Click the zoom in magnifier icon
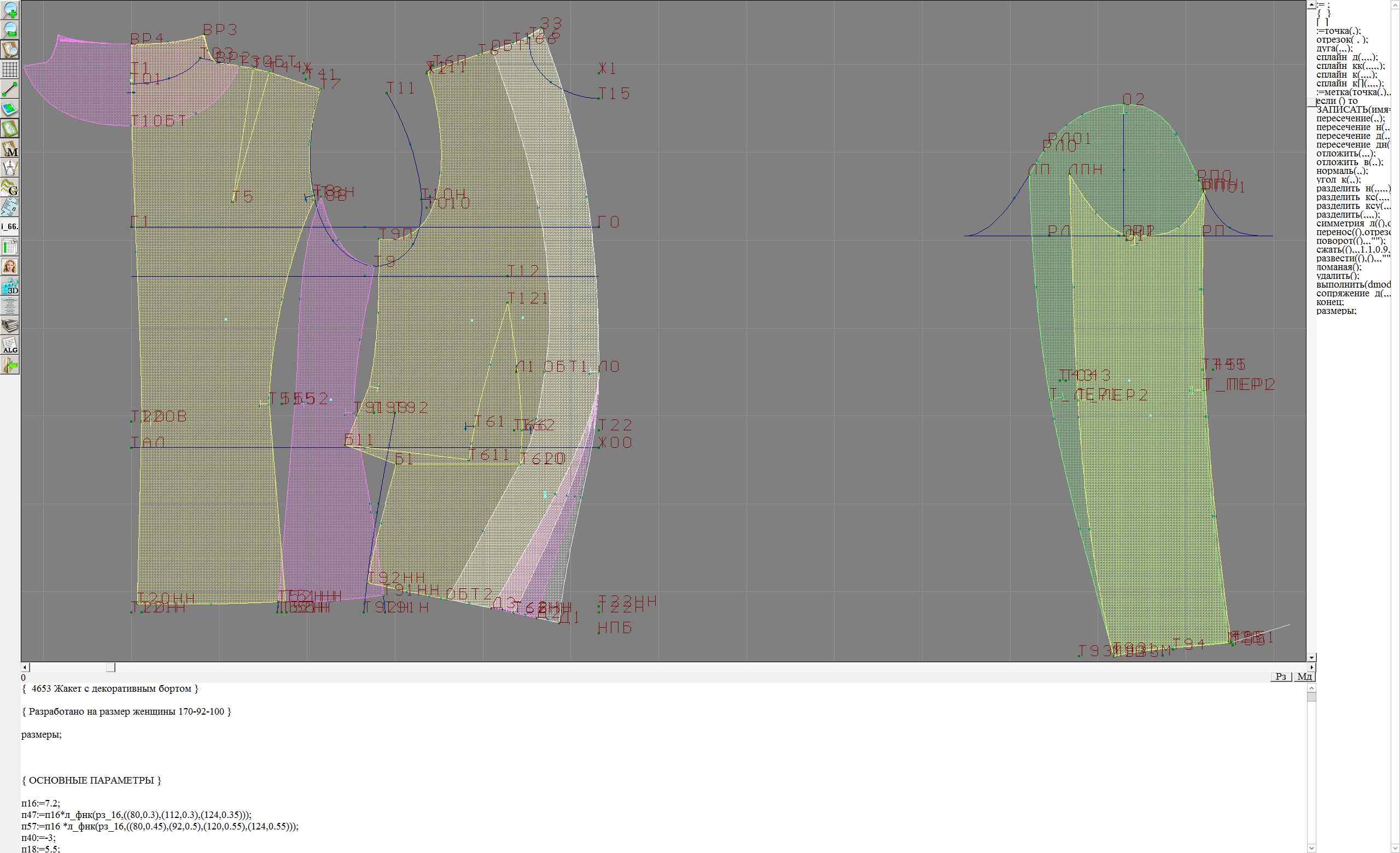The height and width of the screenshot is (853, 1400). click(10, 10)
